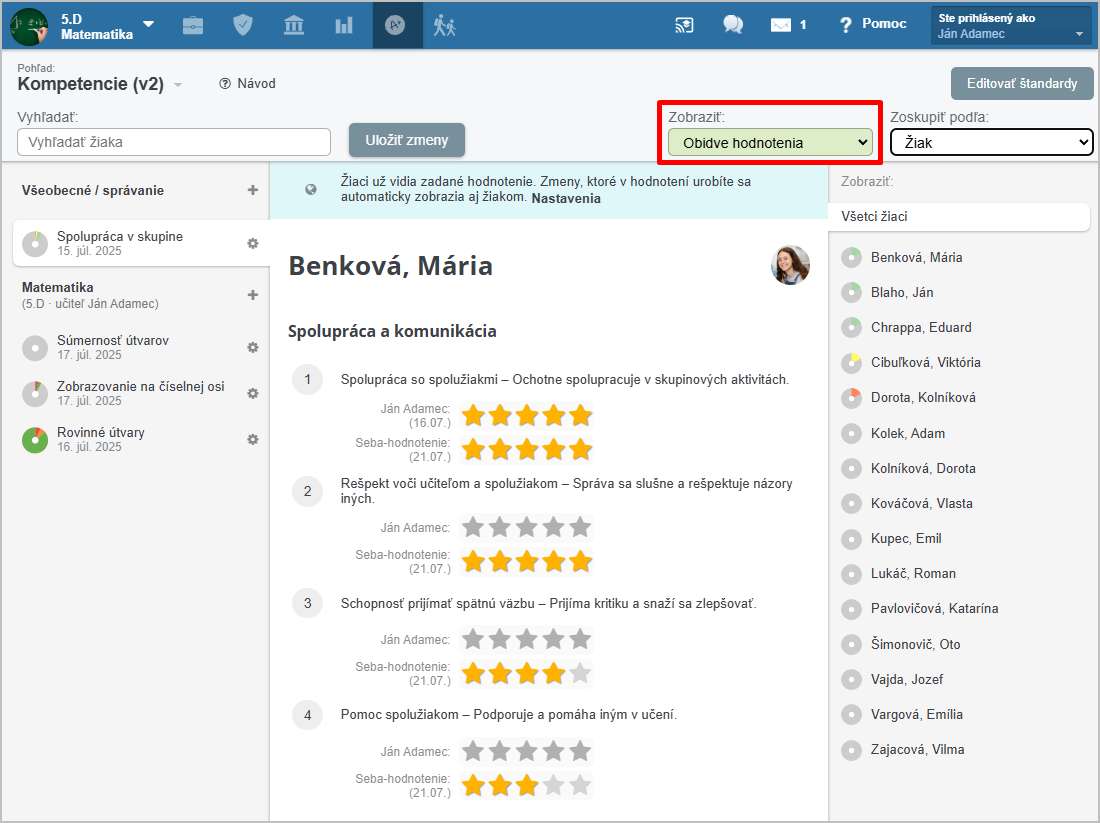Select student Kolníková, Dorota
The width and height of the screenshot is (1100, 823).
[x=923, y=469]
